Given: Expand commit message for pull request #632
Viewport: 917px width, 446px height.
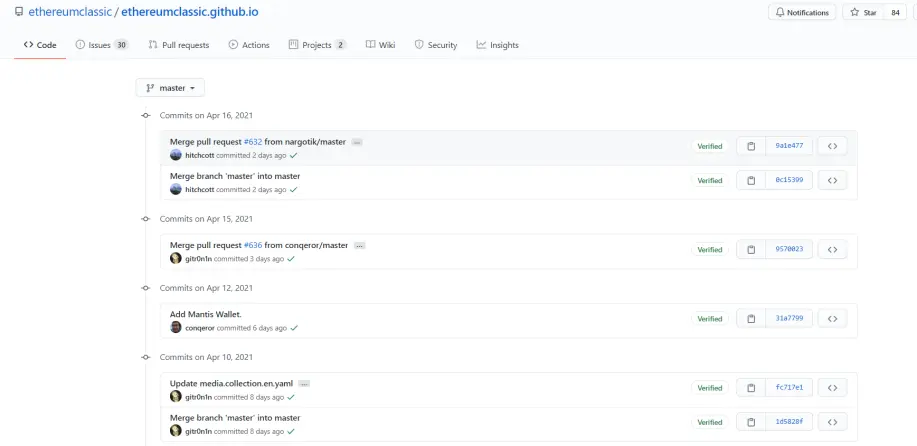Looking at the screenshot, I should (357, 142).
